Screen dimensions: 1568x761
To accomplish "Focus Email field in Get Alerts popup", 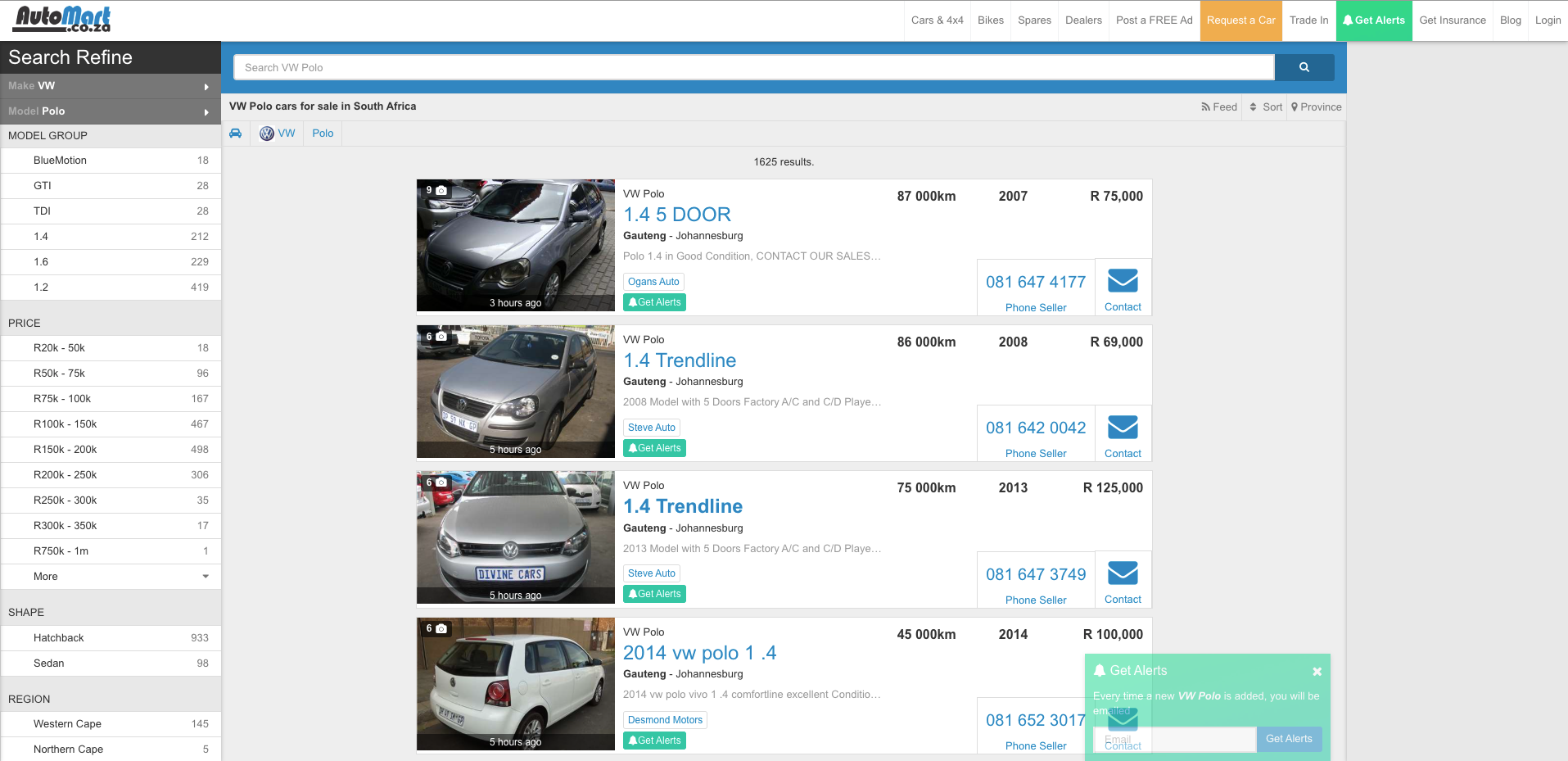I will [x=1175, y=739].
